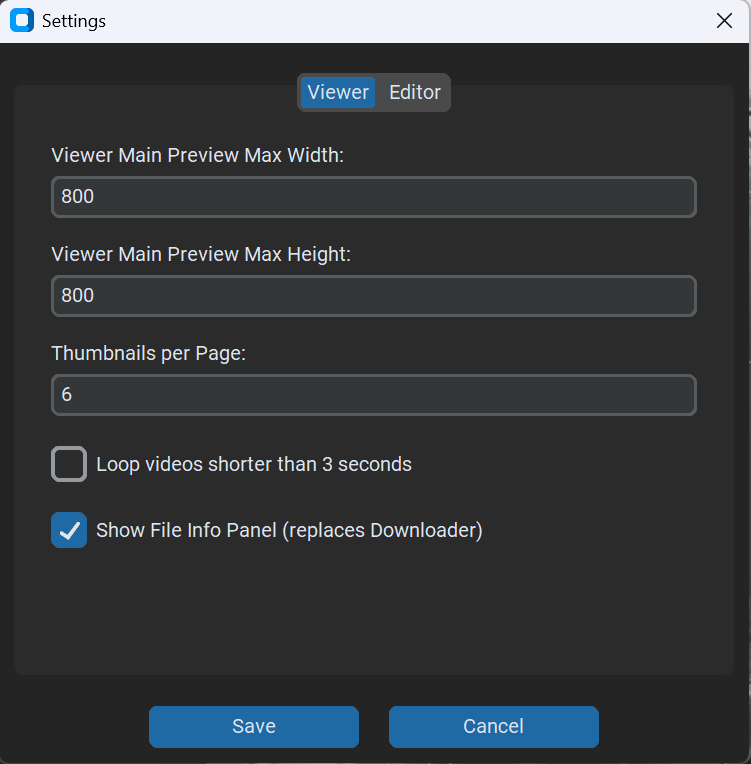Click the "Loop videos shorter than 3 seconds" text
The height and width of the screenshot is (764, 751).
[254, 465]
